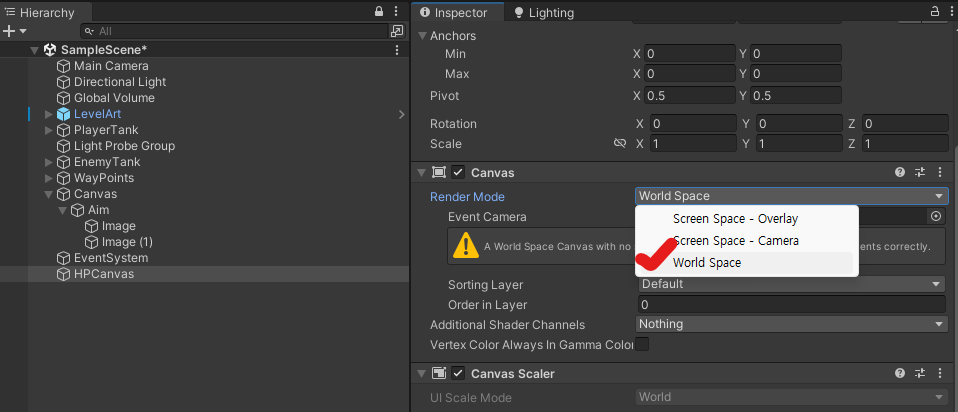Edit Anchors Max Y field
The width and height of the screenshot is (958, 412).
point(795,73)
